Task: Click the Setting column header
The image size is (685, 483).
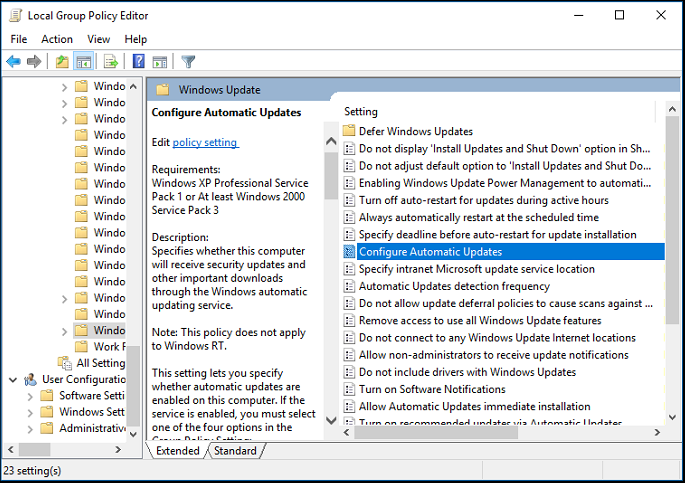Action: (x=362, y=111)
